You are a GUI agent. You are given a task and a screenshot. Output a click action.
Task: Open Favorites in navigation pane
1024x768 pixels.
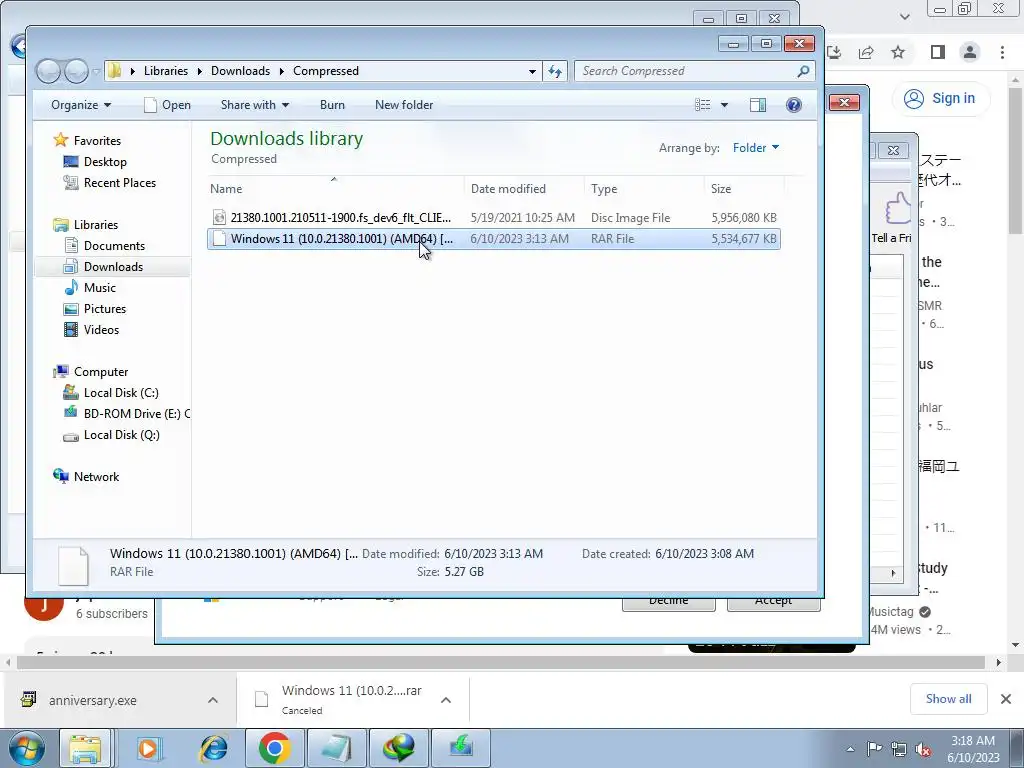[x=97, y=140]
